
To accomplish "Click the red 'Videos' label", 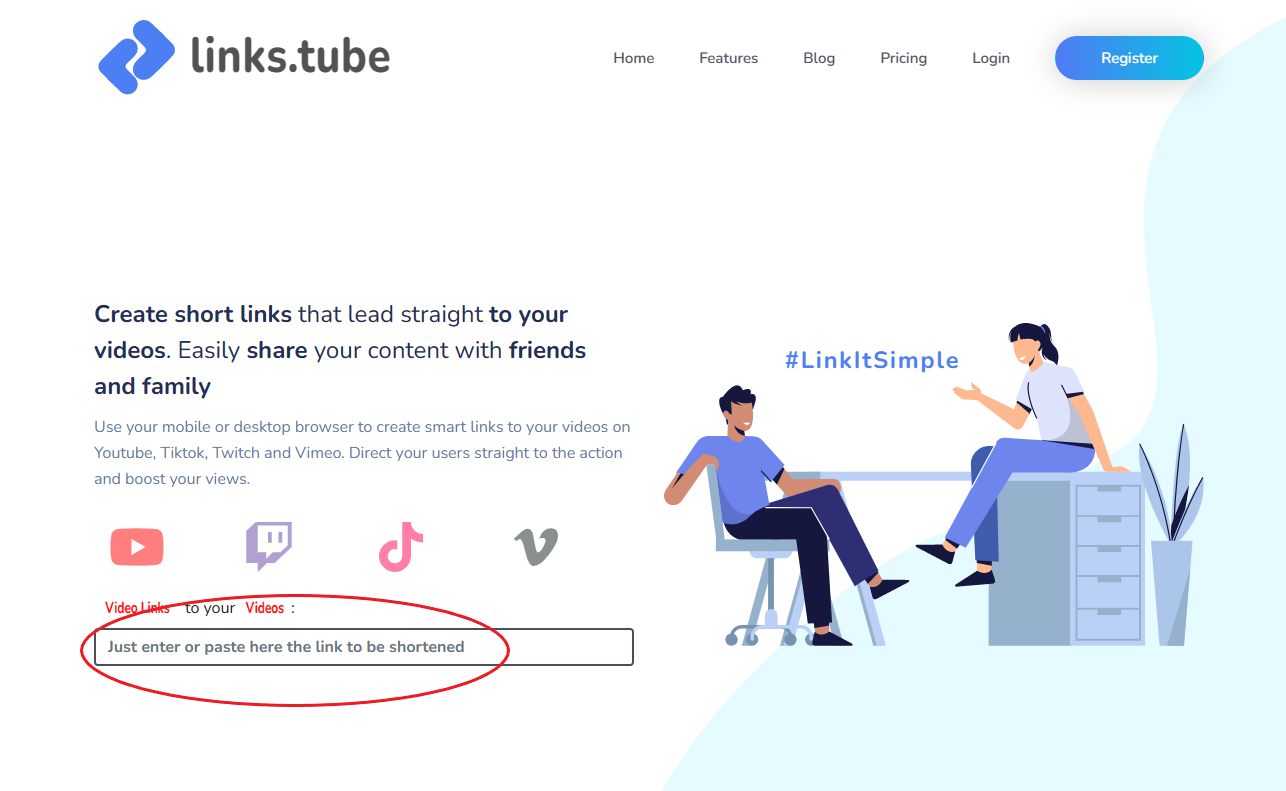I will coord(265,608).
